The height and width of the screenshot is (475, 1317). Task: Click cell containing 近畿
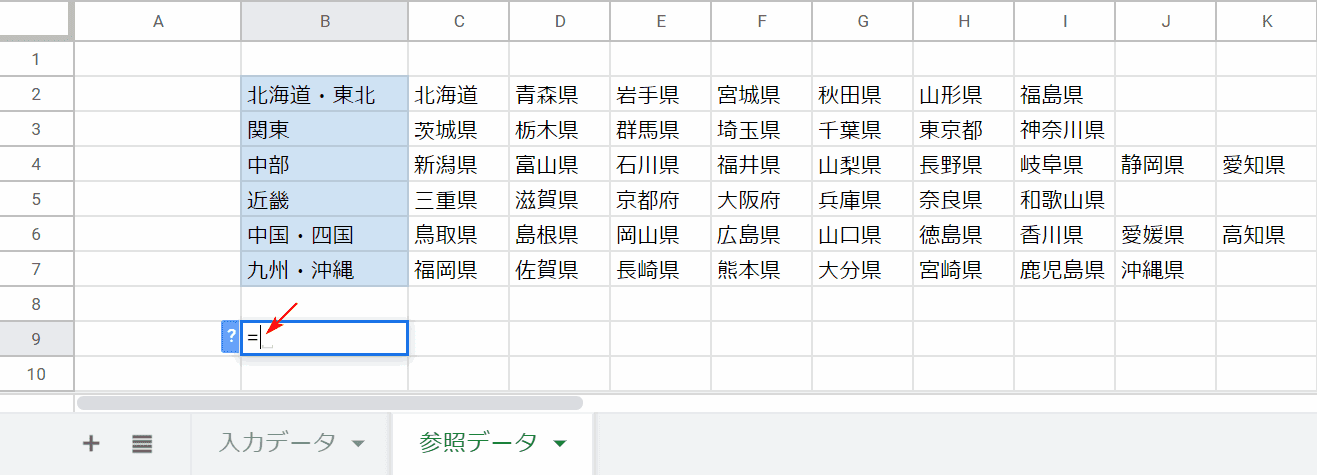coord(324,200)
